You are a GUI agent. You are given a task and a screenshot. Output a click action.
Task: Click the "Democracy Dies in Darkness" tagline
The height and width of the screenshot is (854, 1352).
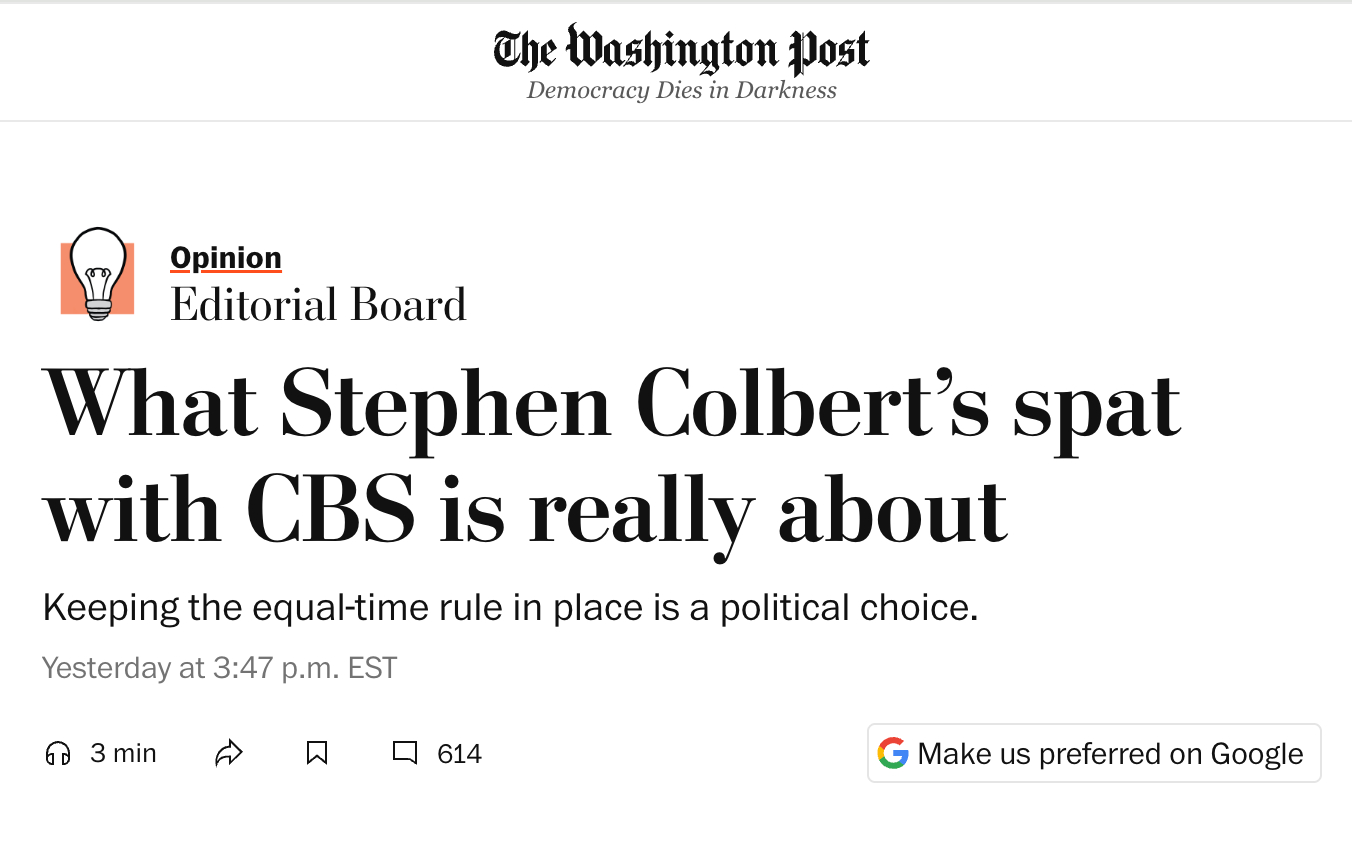pos(681,91)
